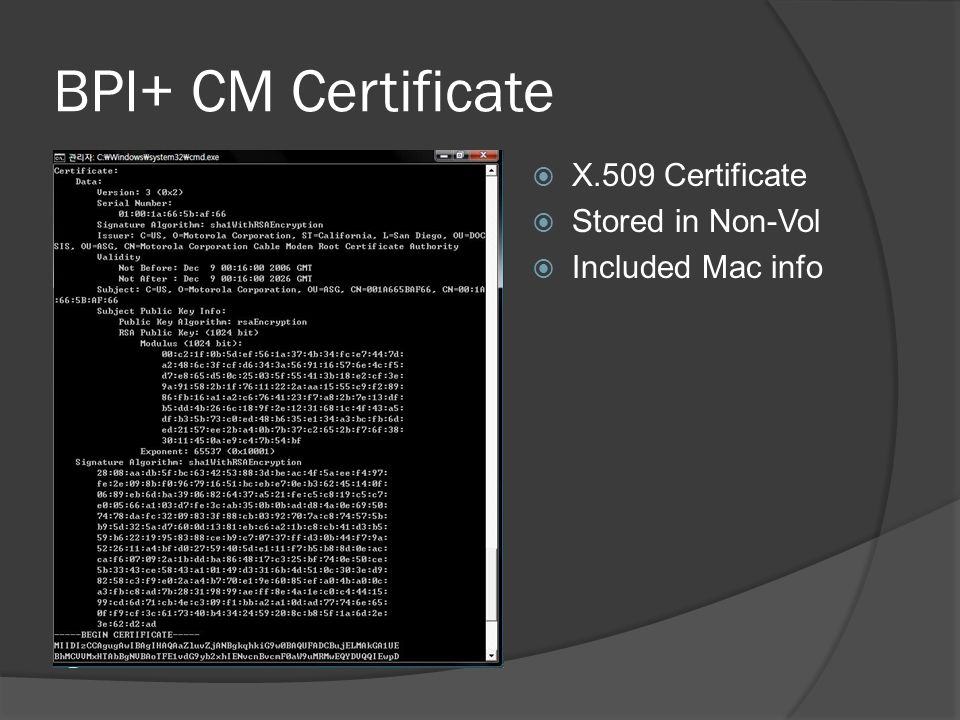The image size is (960, 720).
Task: Close the cmd.exe window
Action: click(483, 156)
